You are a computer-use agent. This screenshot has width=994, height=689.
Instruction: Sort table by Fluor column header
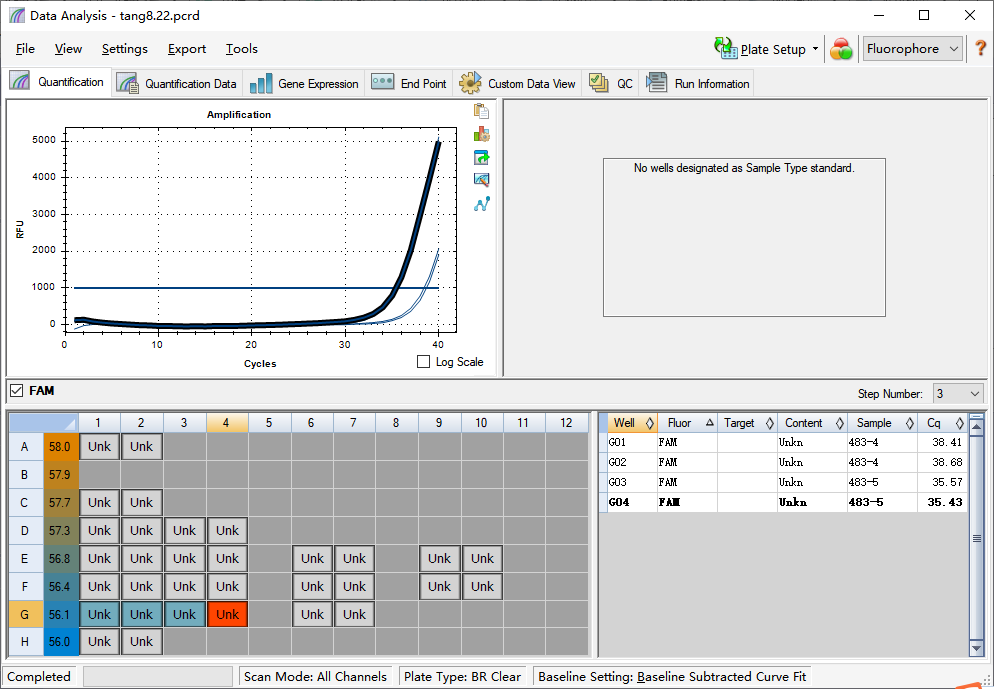point(687,423)
